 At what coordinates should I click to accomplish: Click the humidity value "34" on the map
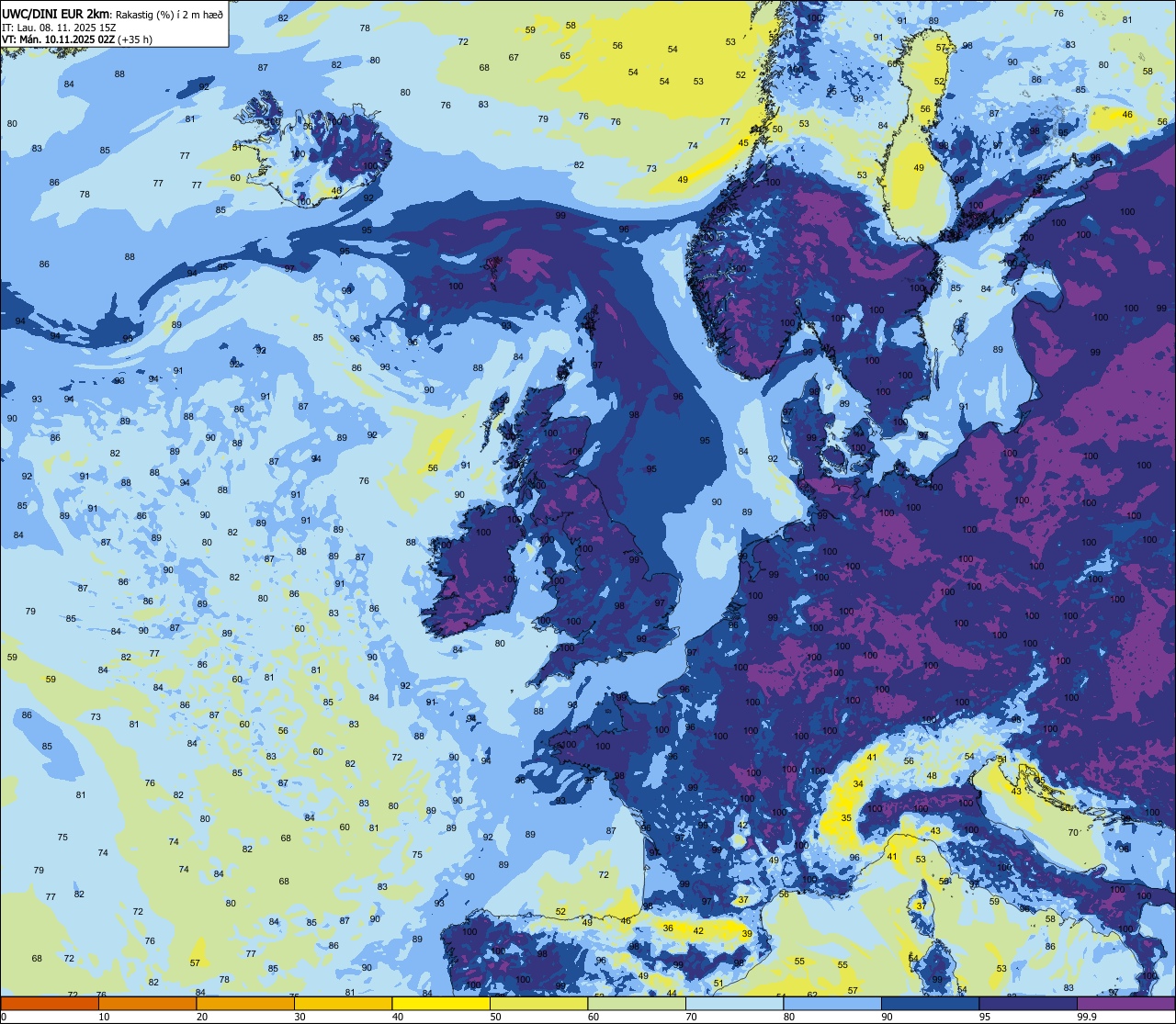pyautogui.click(x=858, y=783)
